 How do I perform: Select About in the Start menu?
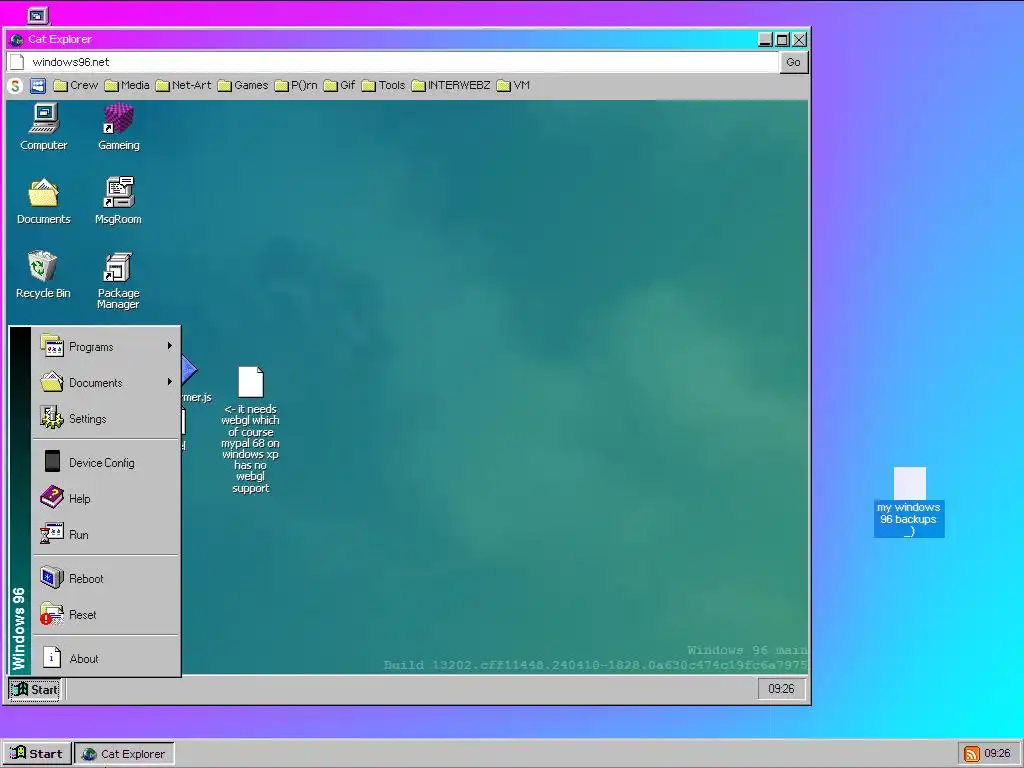(106, 658)
